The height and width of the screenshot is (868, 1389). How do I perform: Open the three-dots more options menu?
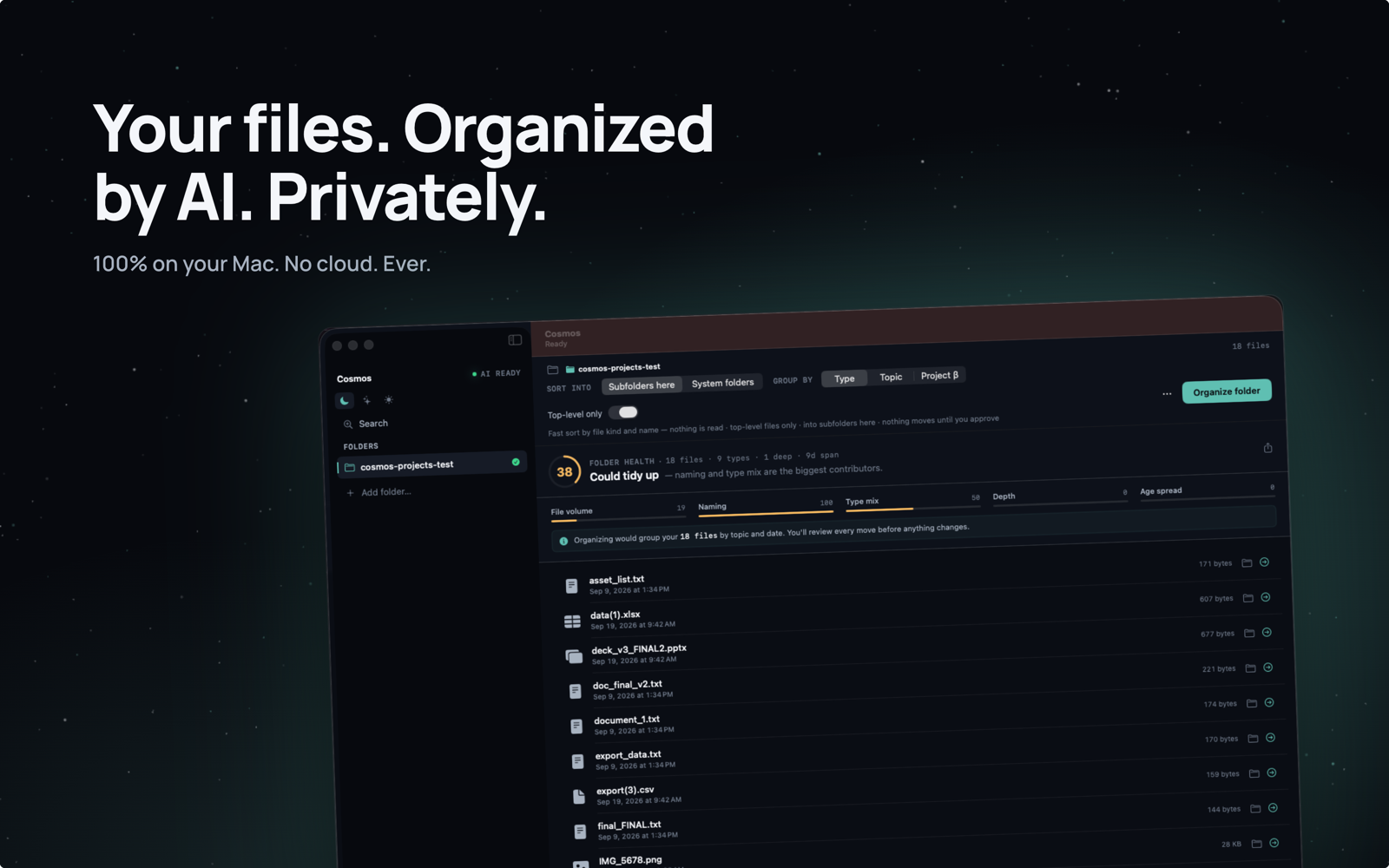coord(1167,394)
